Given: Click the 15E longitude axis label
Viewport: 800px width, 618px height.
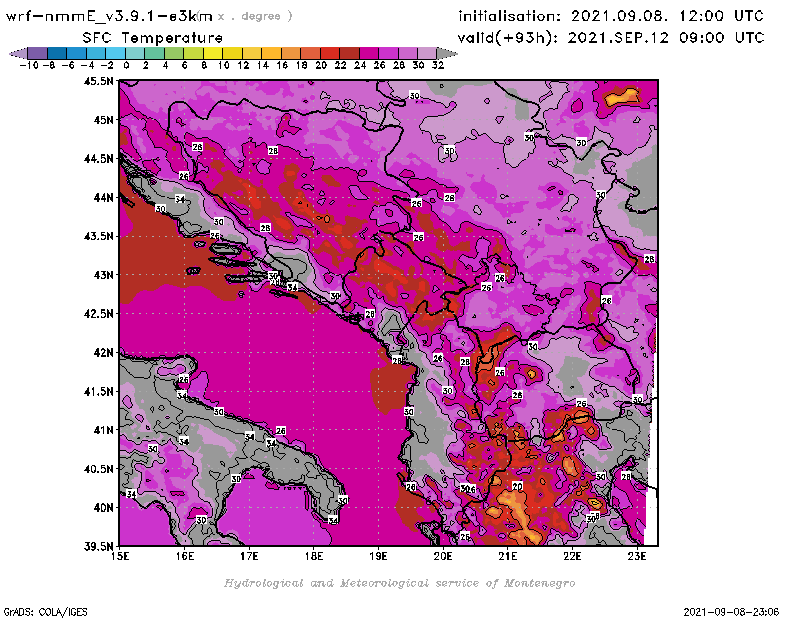Looking at the screenshot, I should pos(121,556).
